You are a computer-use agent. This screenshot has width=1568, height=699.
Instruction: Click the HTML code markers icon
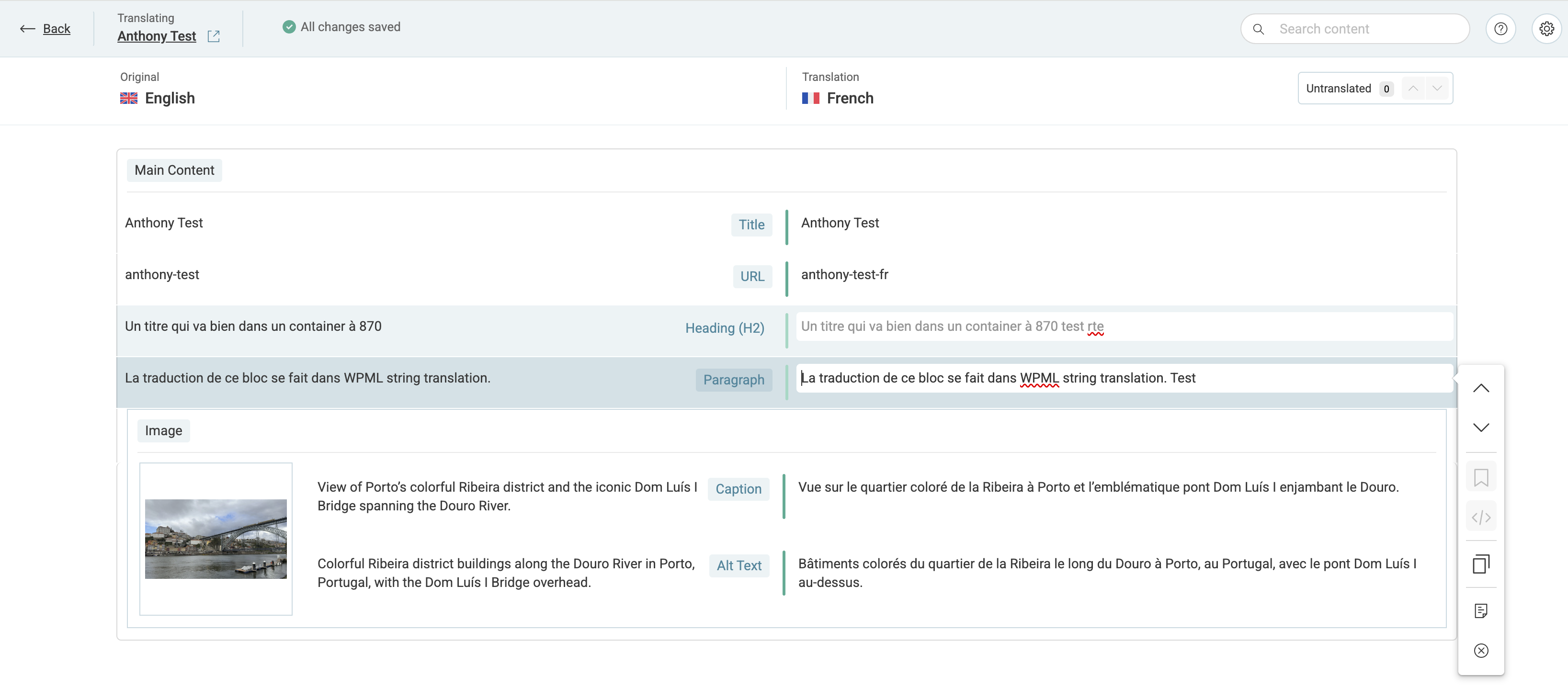click(x=1480, y=518)
